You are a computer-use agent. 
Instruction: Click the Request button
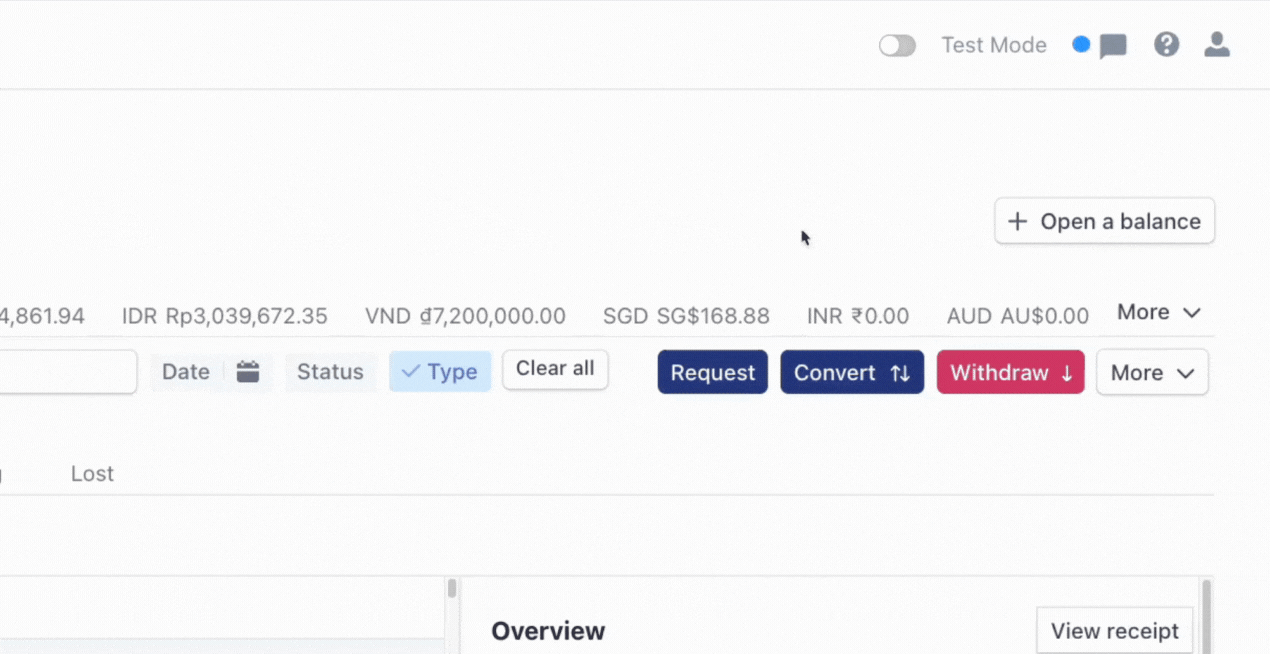coord(712,373)
